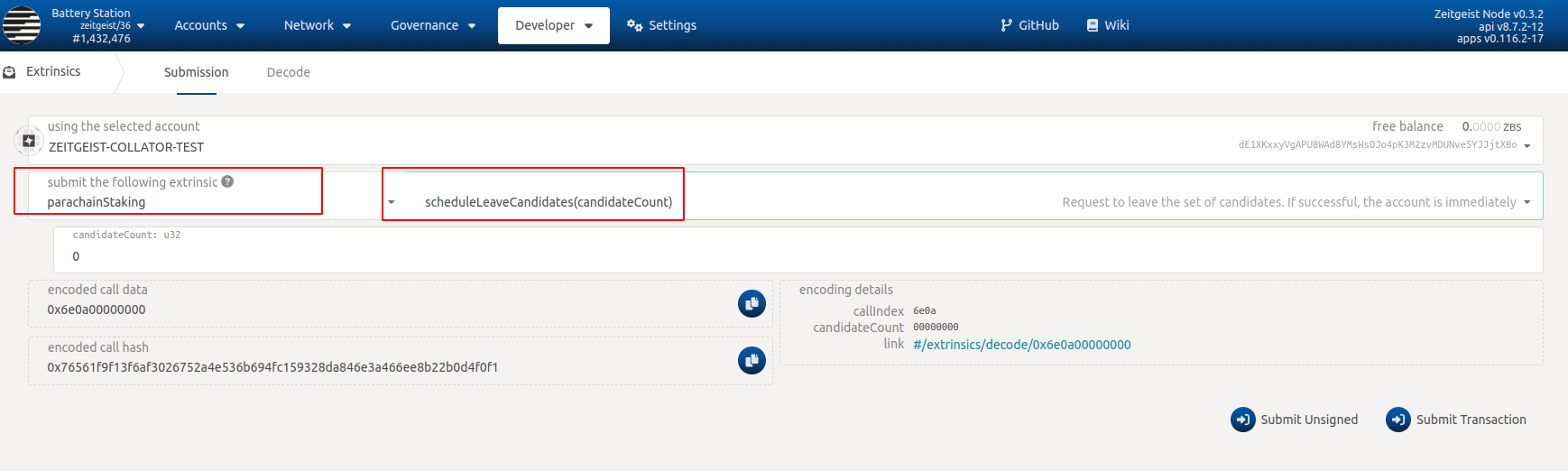Select the Submission tab
This screenshot has height=471, width=1568.
click(x=196, y=72)
